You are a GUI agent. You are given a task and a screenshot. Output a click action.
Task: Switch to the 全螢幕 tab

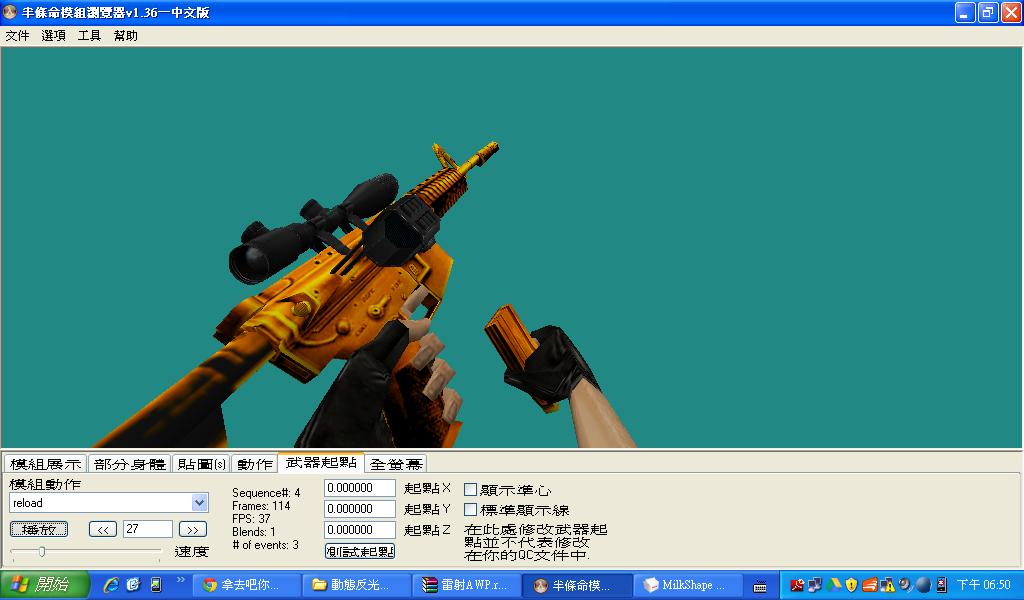tap(396, 464)
